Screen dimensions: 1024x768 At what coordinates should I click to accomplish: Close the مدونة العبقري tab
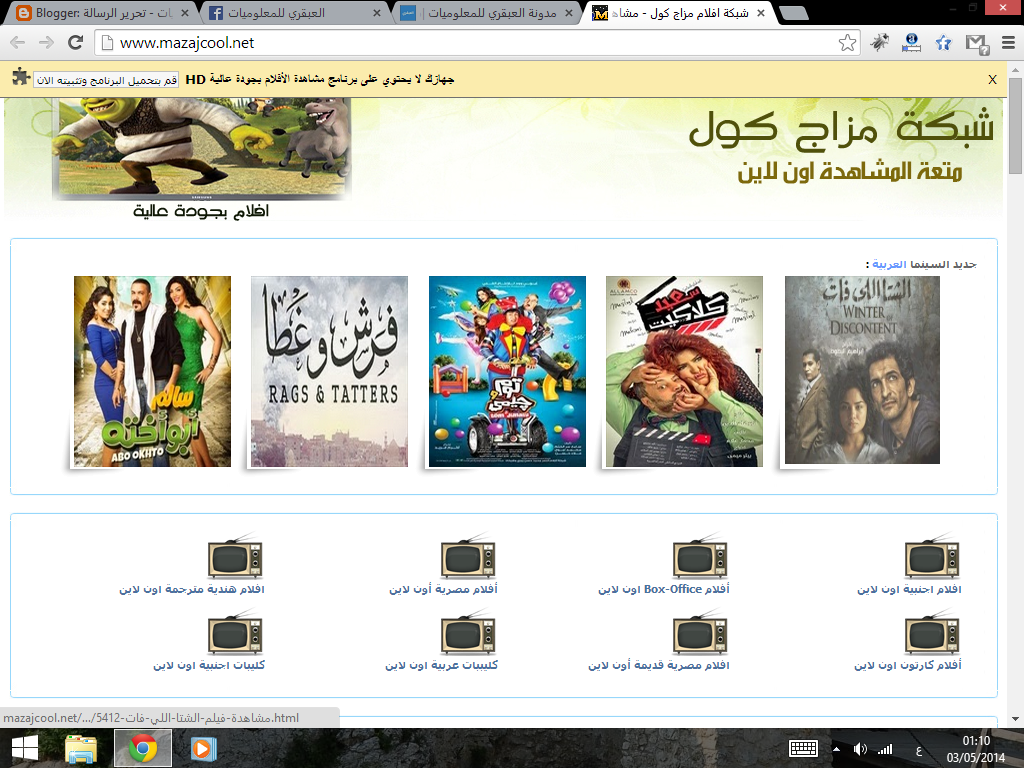pos(569,13)
